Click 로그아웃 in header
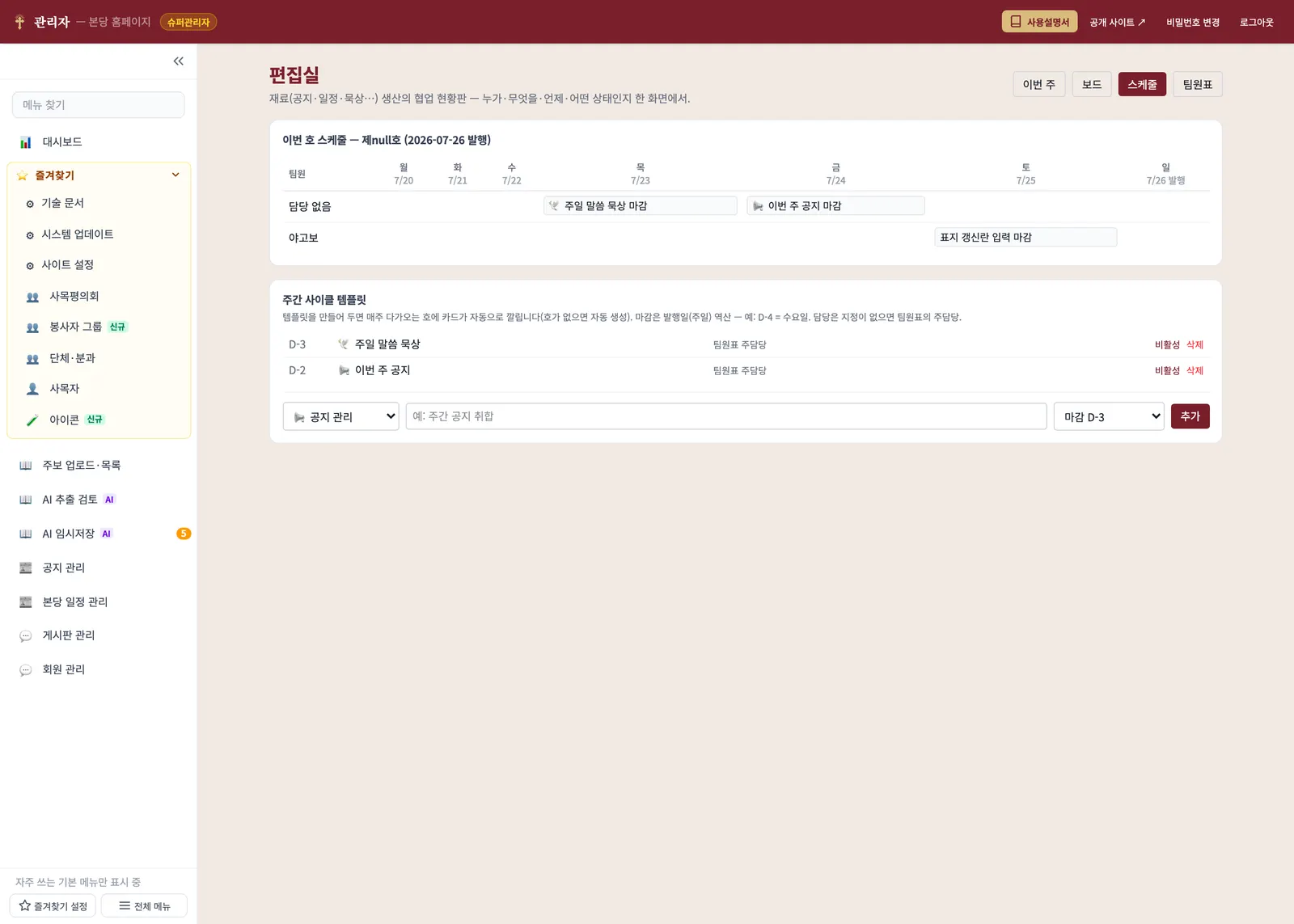The height and width of the screenshot is (924, 1294). point(1256,22)
